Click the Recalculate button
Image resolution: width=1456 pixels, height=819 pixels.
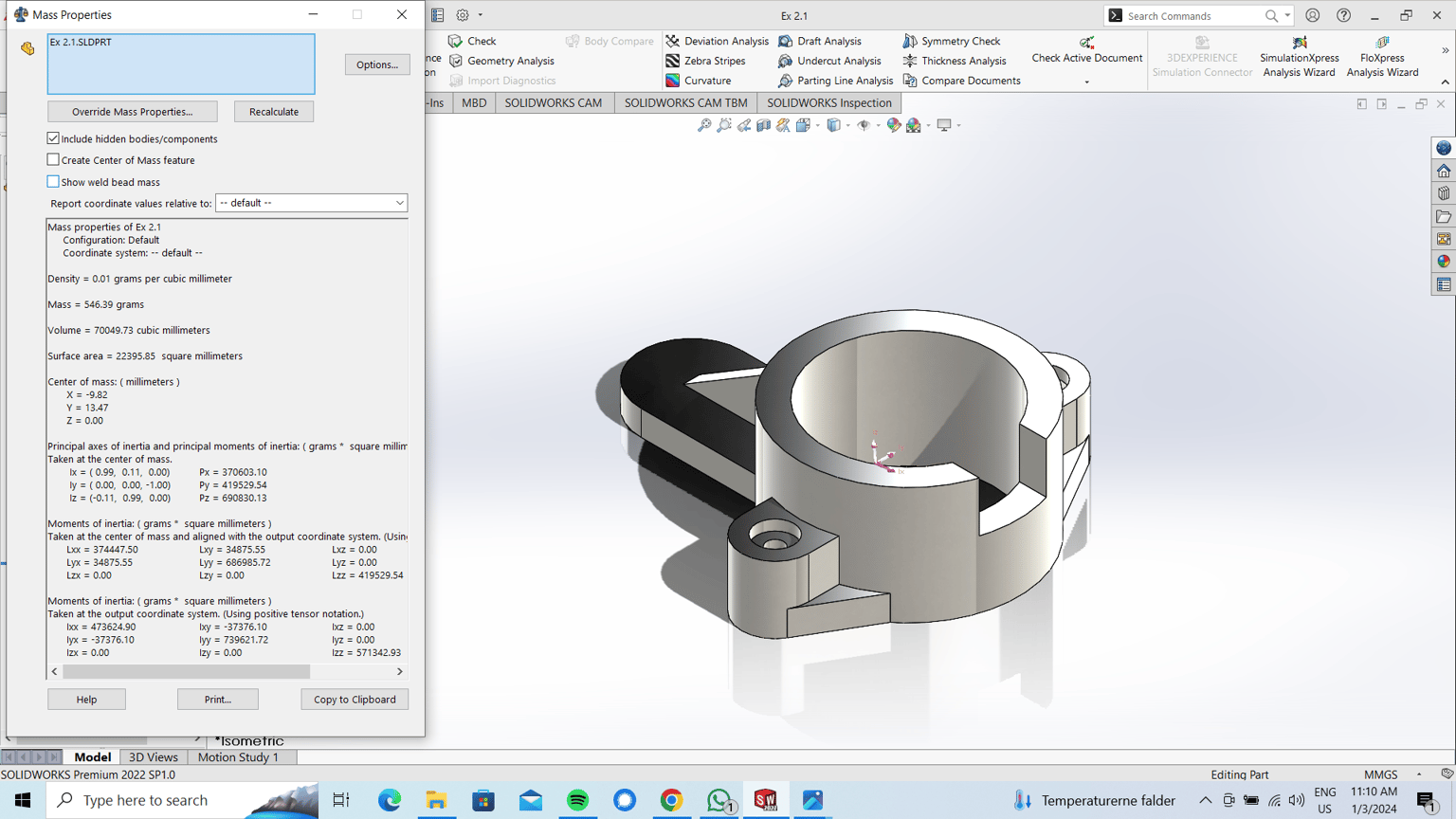[274, 112]
